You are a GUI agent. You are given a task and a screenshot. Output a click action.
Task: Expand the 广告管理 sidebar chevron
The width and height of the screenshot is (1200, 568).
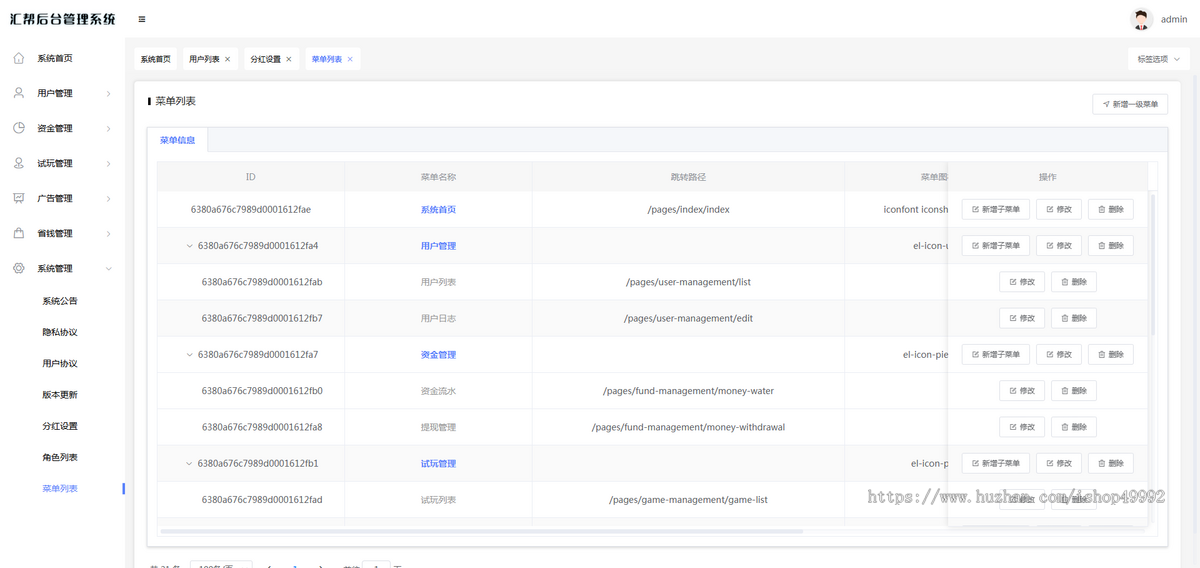coord(109,199)
